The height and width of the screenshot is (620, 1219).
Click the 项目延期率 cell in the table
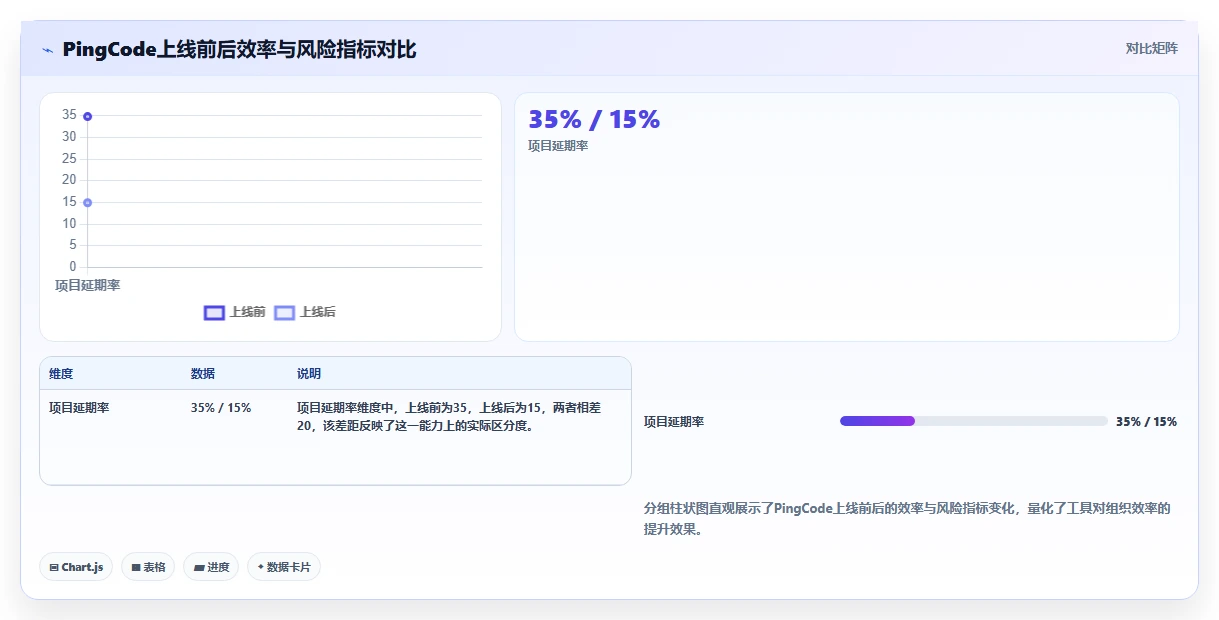pyautogui.click(x=79, y=408)
